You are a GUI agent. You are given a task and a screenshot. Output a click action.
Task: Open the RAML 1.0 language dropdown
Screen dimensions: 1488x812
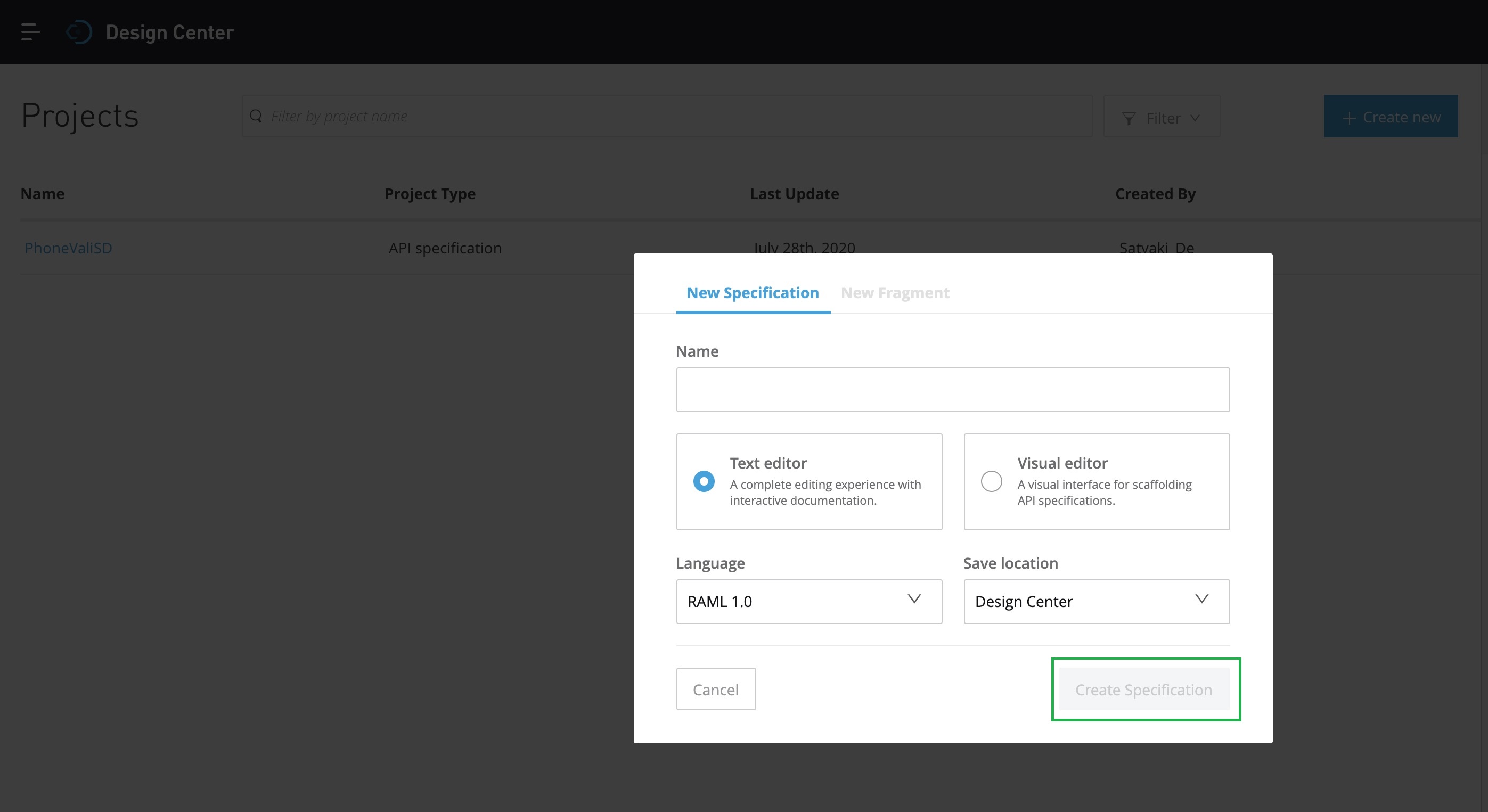click(x=808, y=601)
